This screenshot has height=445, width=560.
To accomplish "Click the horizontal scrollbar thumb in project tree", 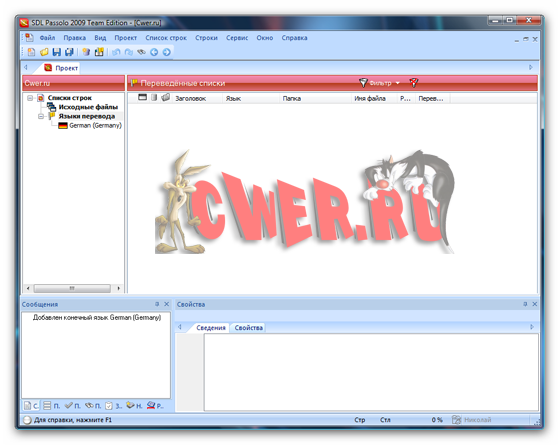I will click(x=72, y=288).
